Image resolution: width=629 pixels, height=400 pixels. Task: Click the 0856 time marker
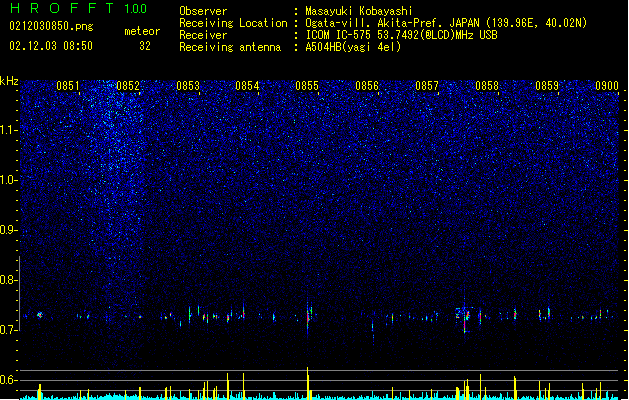(x=367, y=86)
